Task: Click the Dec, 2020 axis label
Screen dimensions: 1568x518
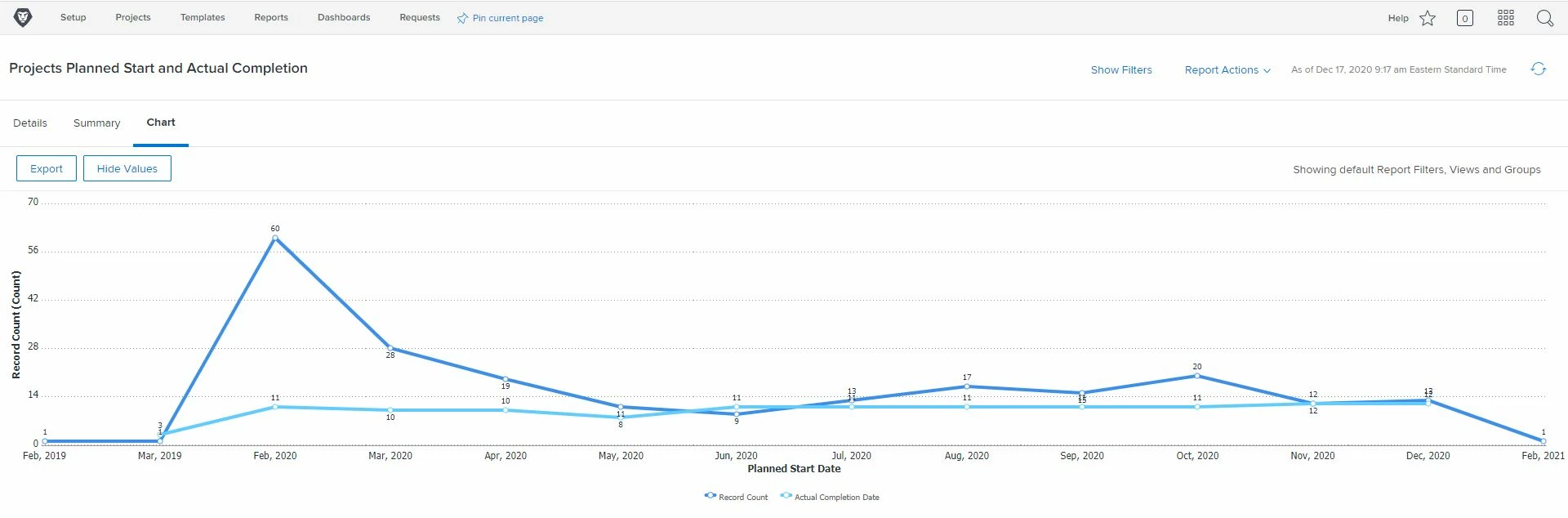Action: coord(1428,456)
